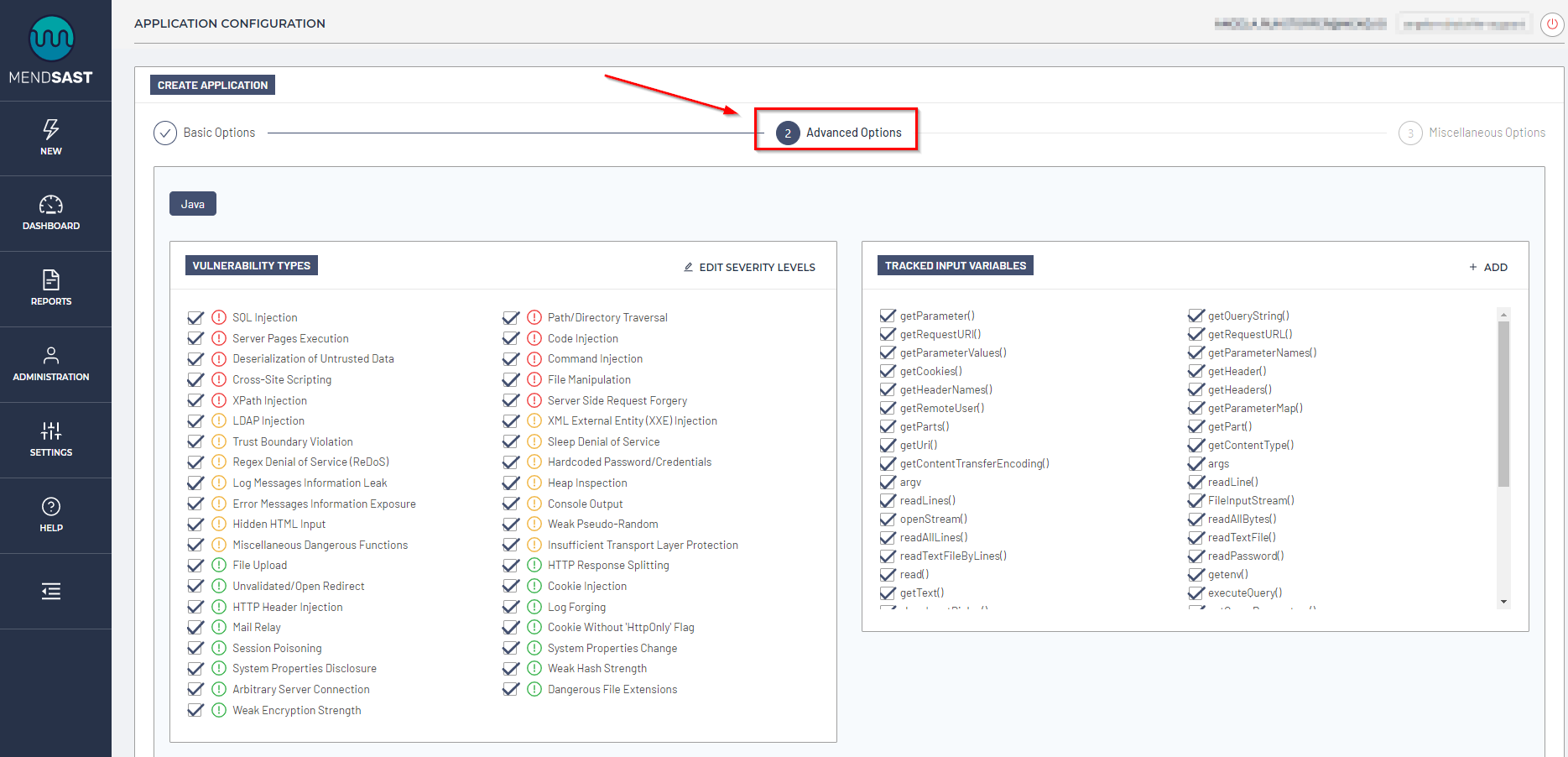Viewport: 1568px width, 757px height.
Task: Disable the getParameter() tracked variable
Action: click(x=888, y=316)
